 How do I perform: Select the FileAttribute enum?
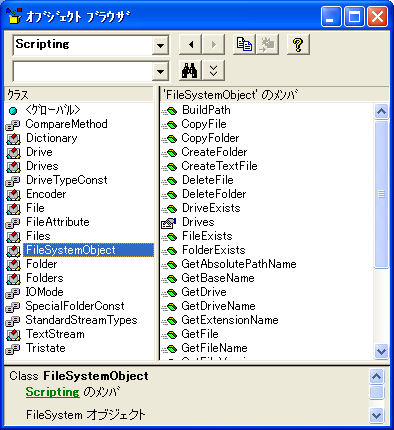coord(58,222)
